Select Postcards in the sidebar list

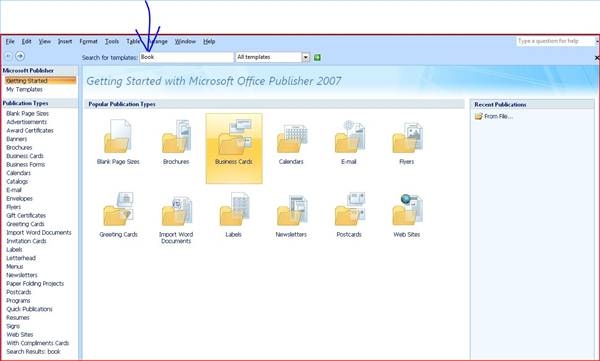tap(19, 292)
